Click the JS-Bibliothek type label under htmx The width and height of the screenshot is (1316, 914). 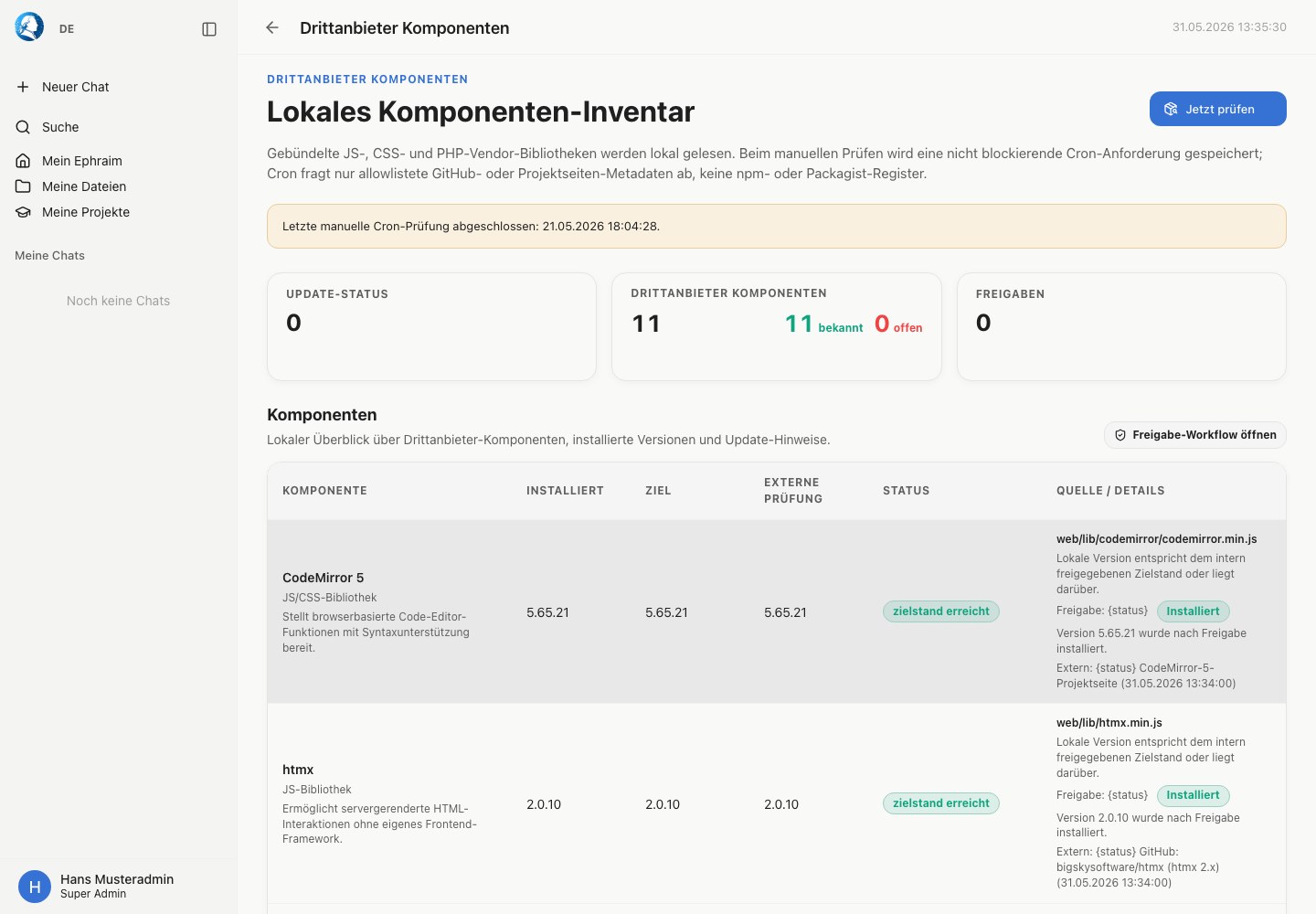click(316, 790)
